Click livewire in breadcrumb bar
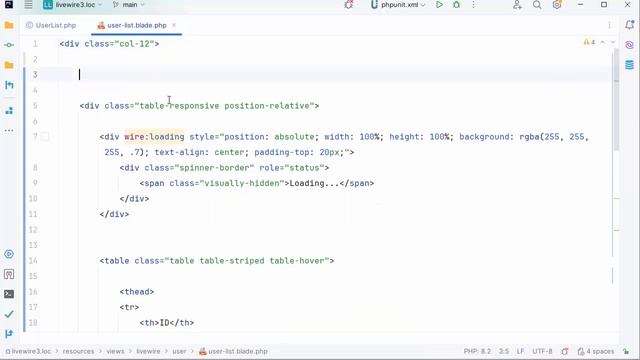The image size is (640, 360). tap(148, 351)
